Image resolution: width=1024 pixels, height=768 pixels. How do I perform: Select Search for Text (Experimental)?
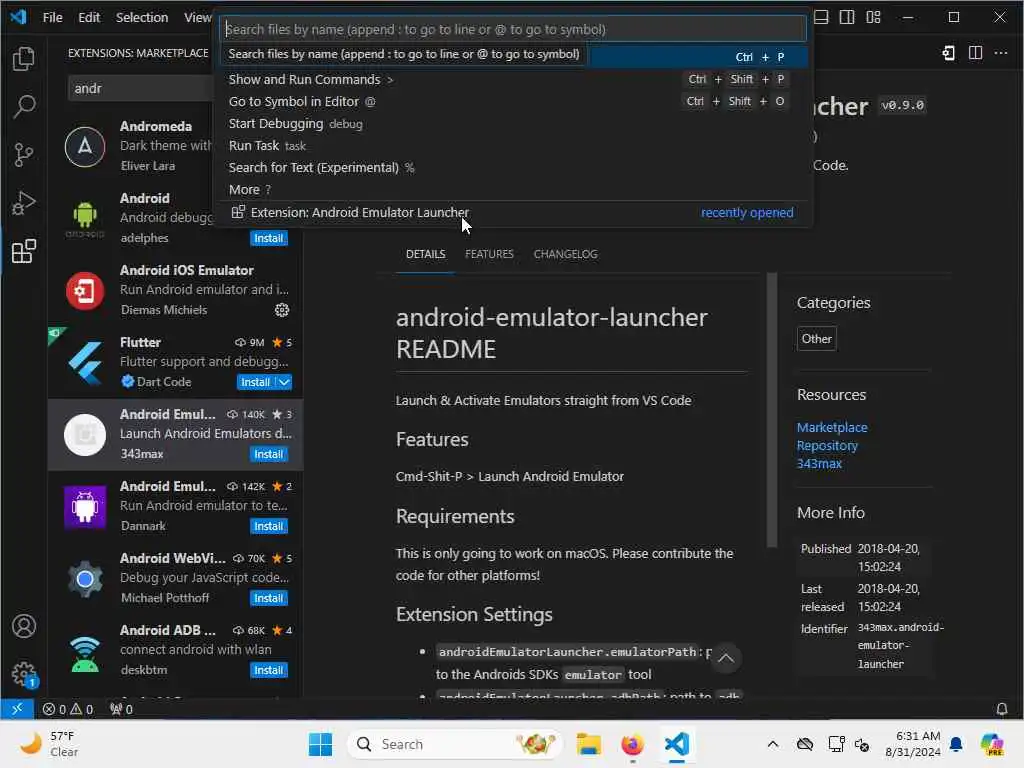pos(513,167)
